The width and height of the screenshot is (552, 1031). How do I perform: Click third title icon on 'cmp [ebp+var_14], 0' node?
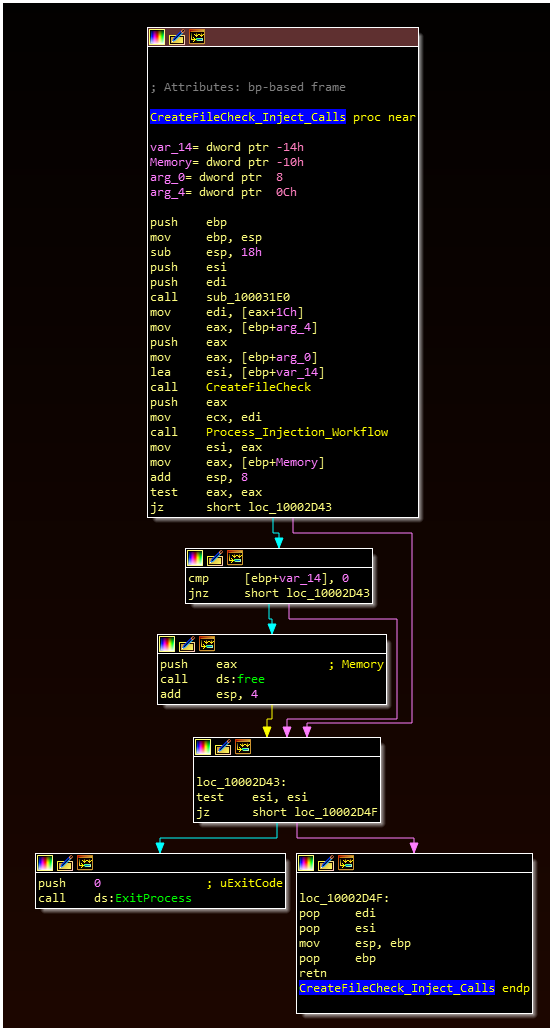235,558
